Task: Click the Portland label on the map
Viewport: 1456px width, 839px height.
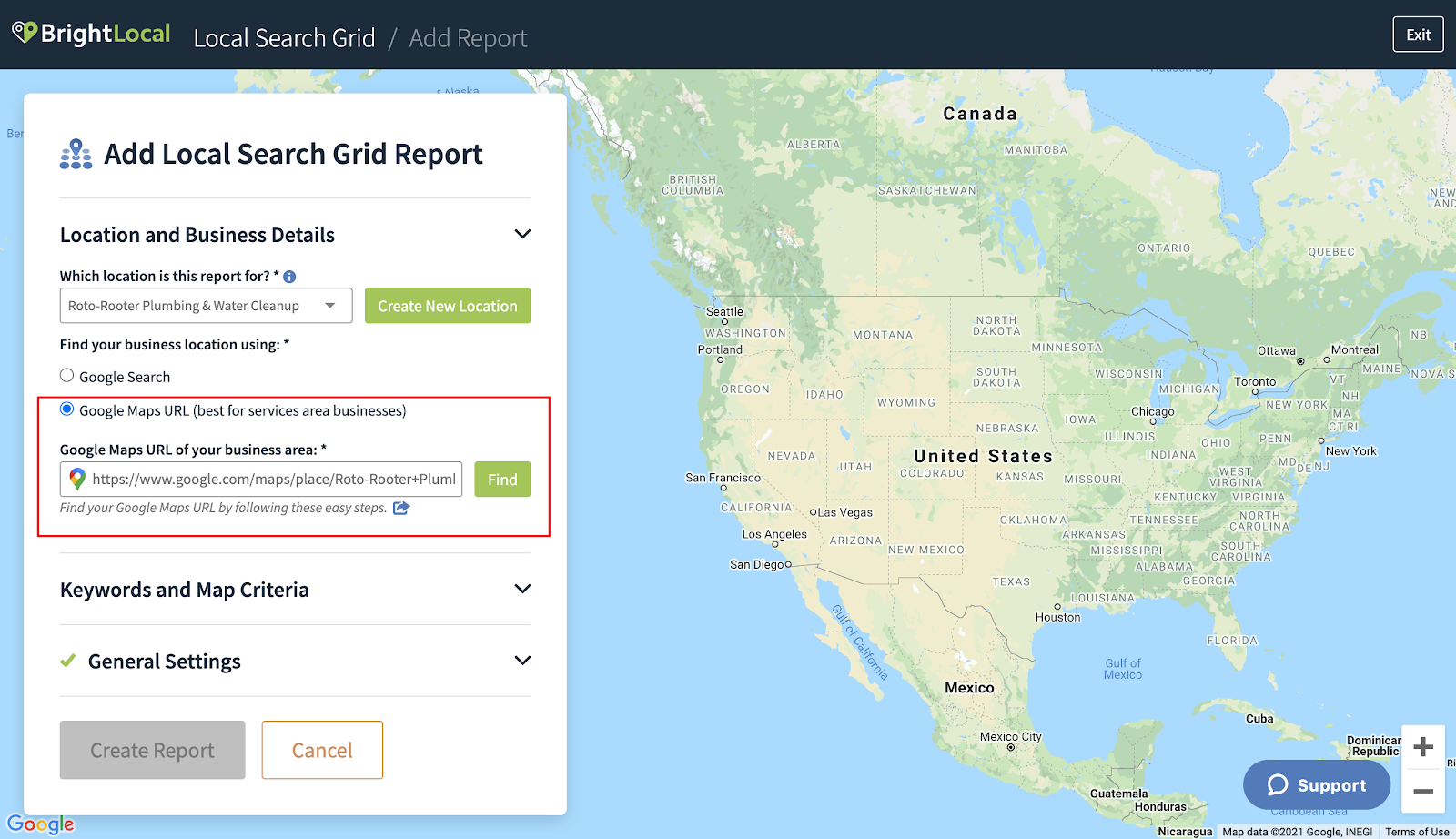Action: click(720, 349)
